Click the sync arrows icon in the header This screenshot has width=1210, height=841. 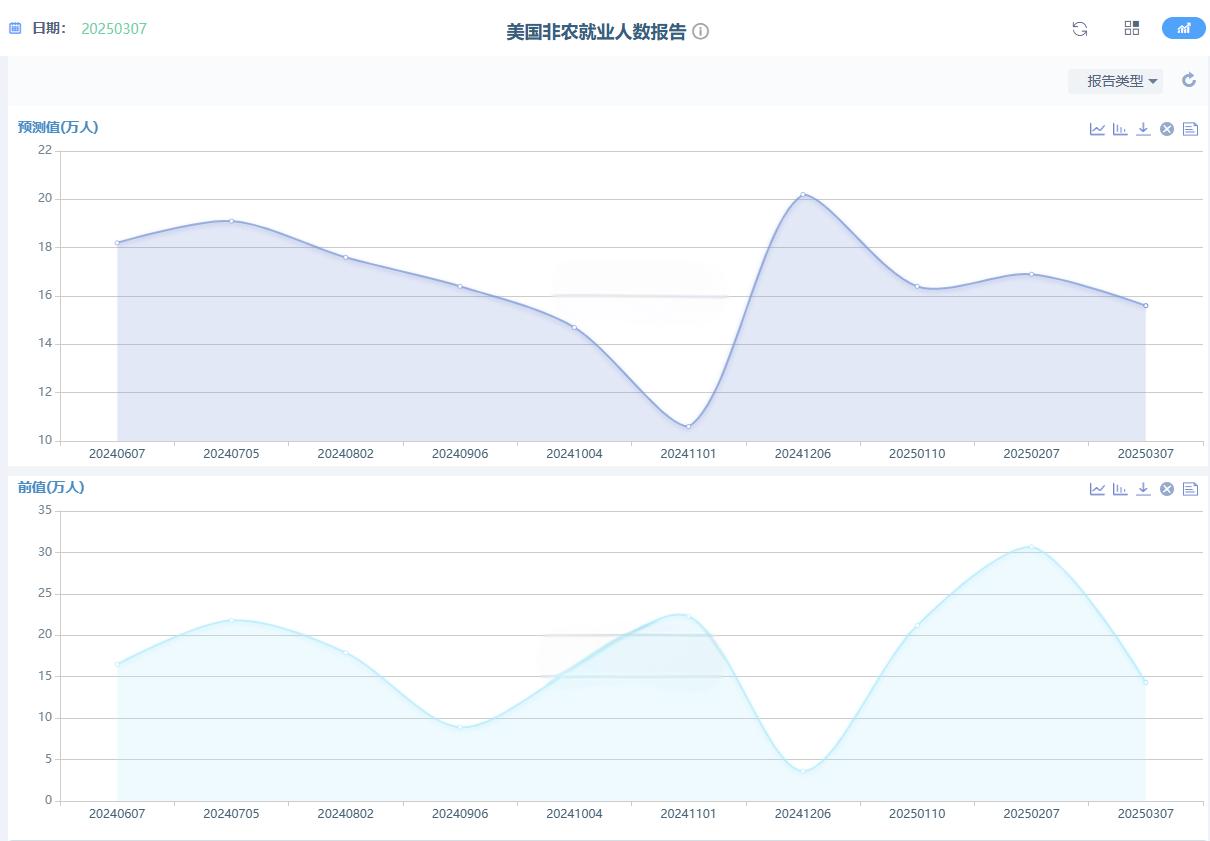tap(1080, 29)
